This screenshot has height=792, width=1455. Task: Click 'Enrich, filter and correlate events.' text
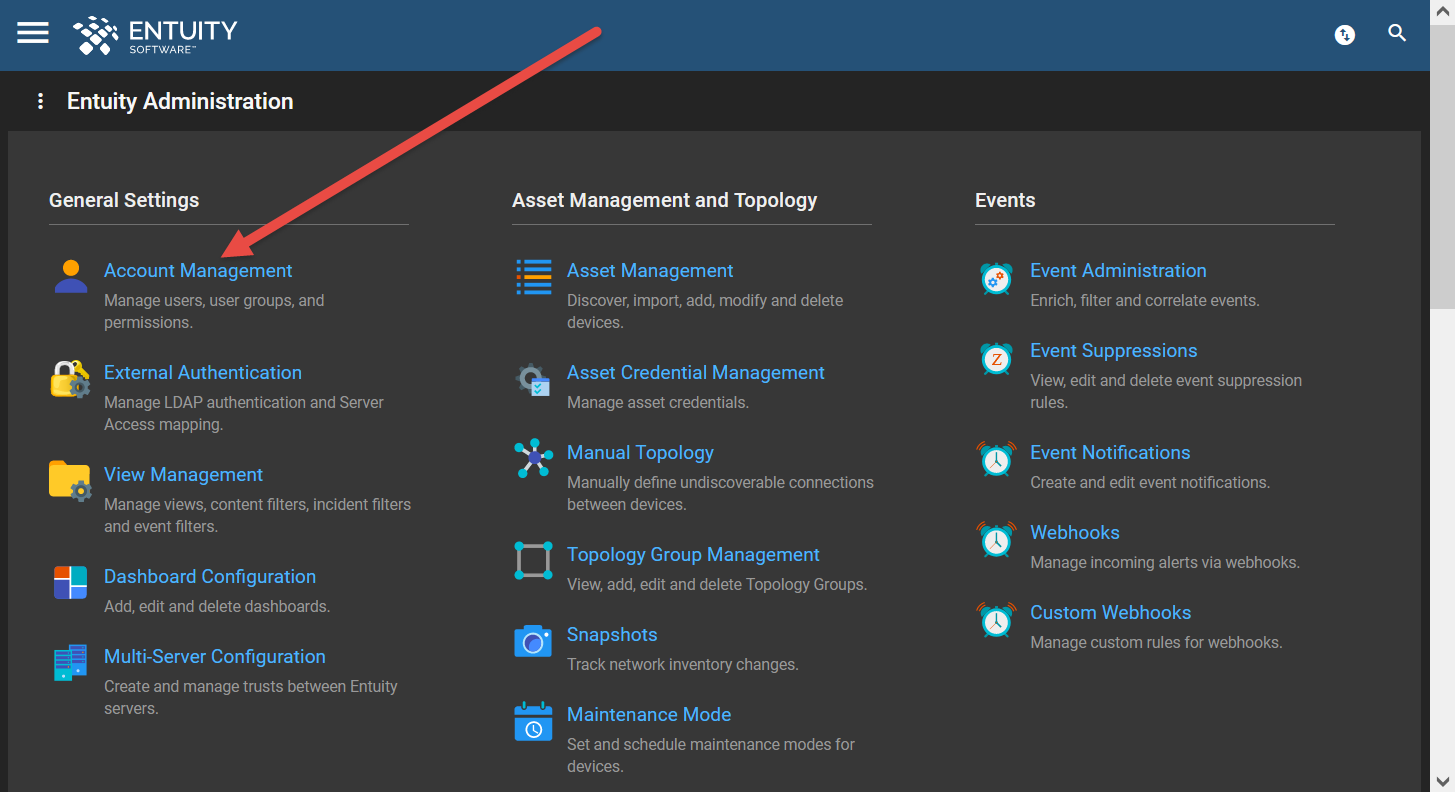click(1145, 300)
